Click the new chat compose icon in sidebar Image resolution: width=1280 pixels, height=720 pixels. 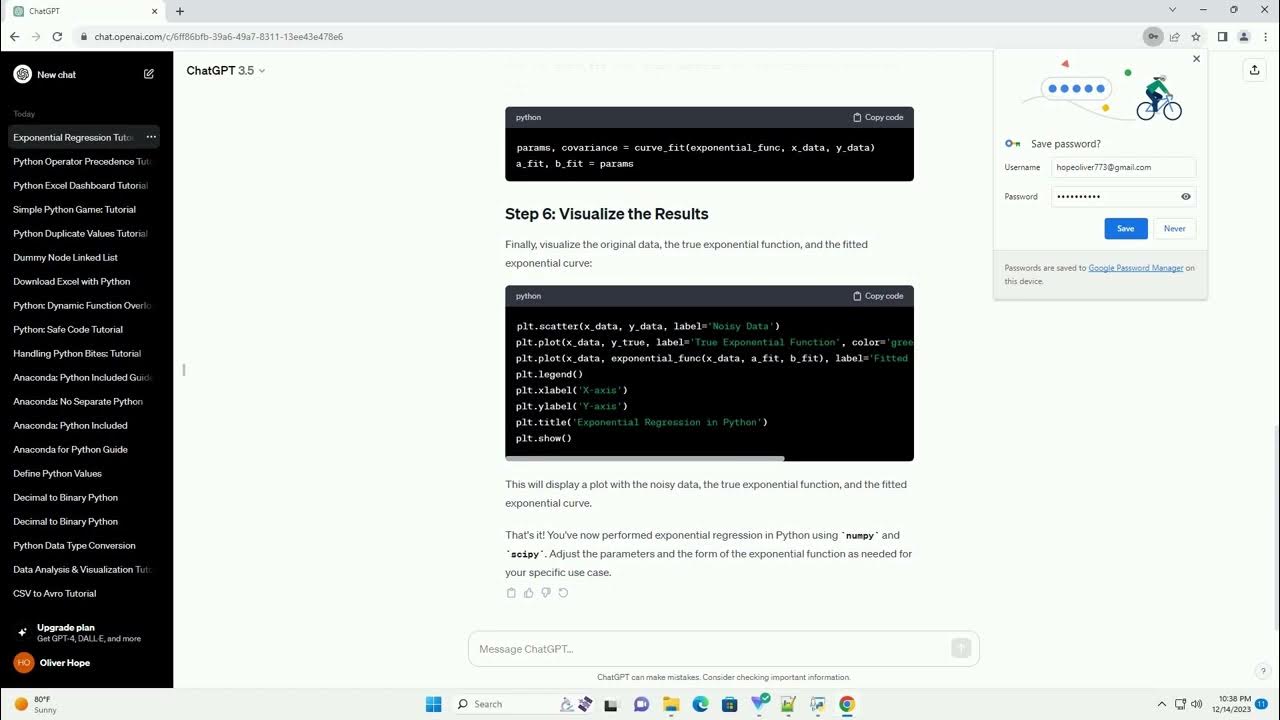click(149, 74)
